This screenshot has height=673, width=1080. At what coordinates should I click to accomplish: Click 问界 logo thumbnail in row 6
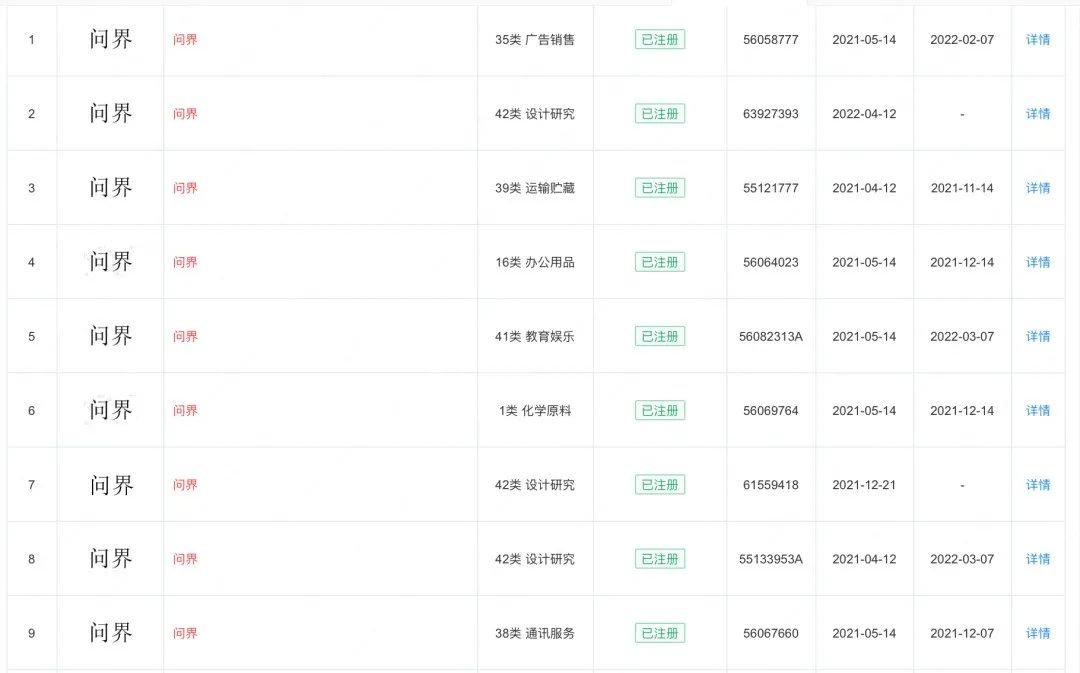(111, 410)
